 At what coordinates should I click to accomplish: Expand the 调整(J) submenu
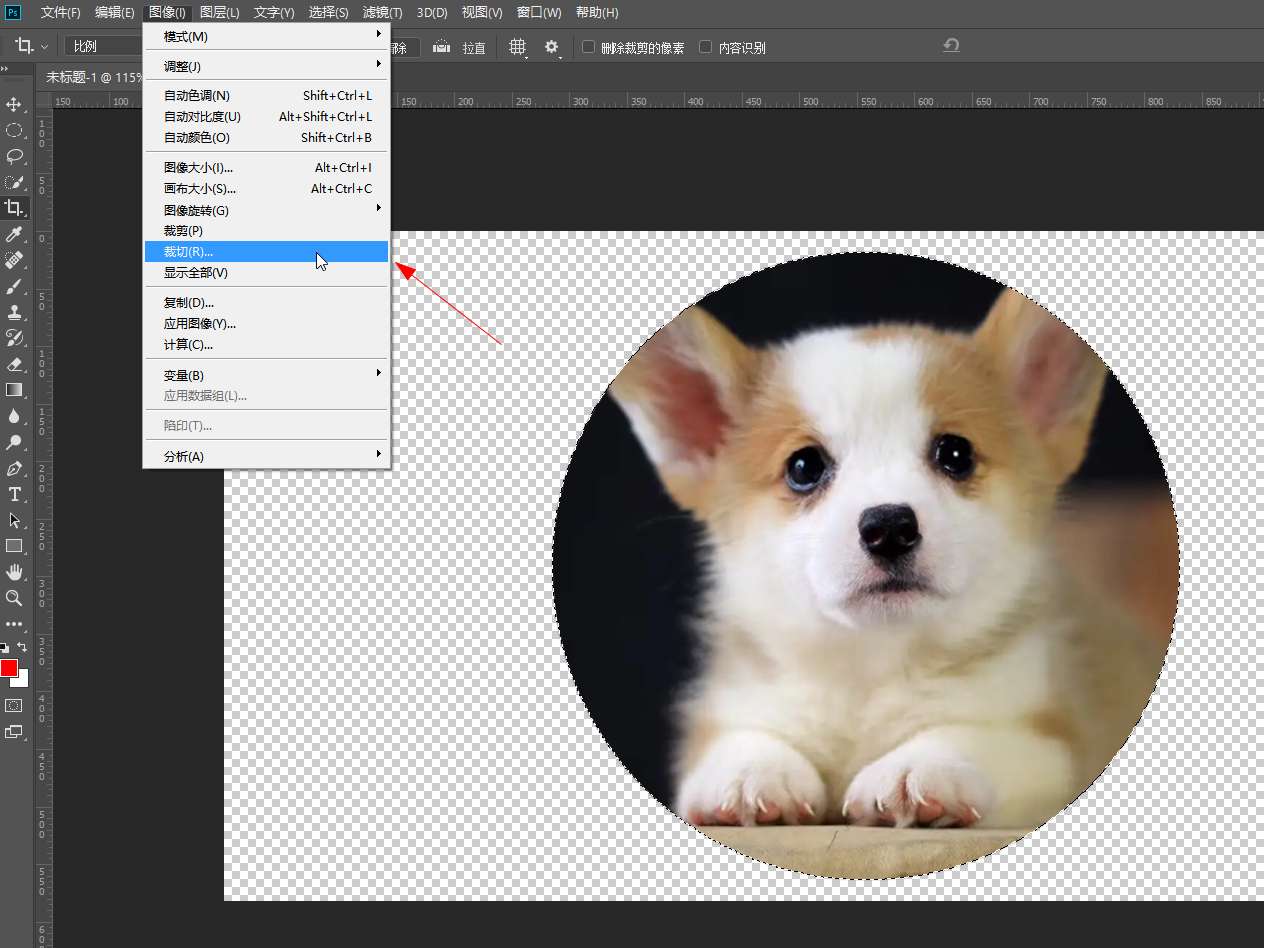click(266, 66)
